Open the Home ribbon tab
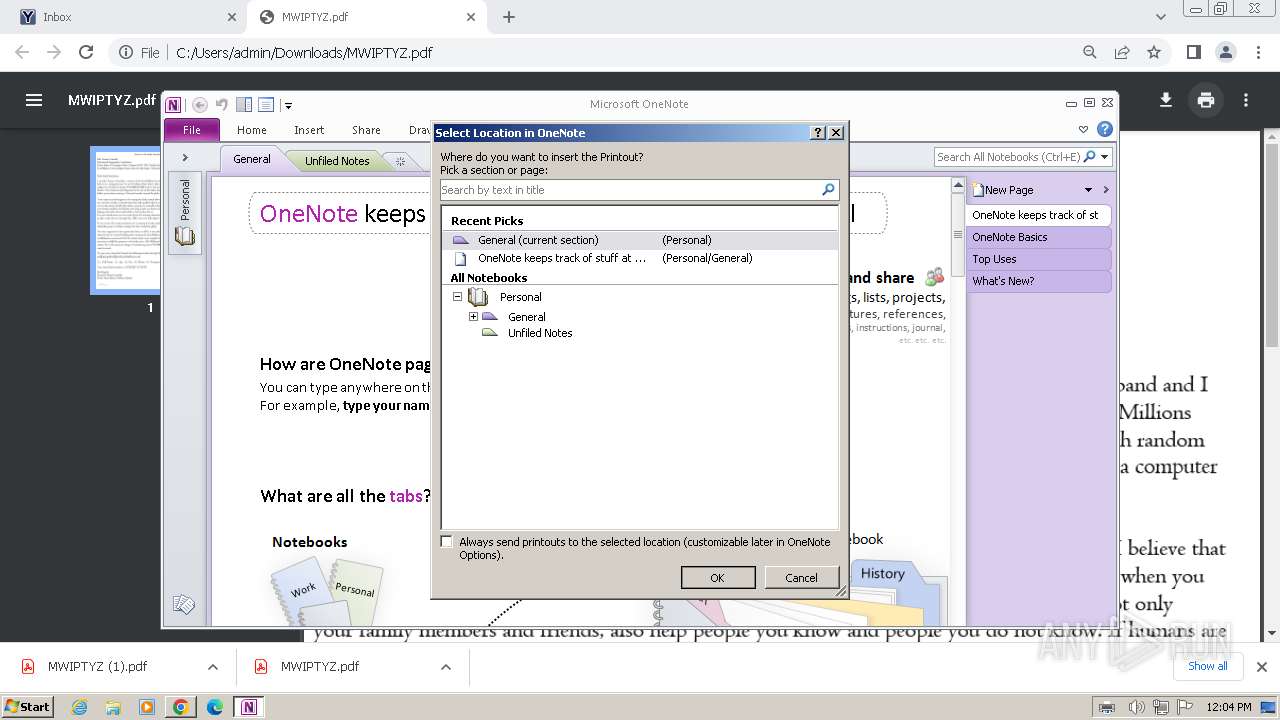Image resolution: width=1280 pixels, height=720 pixels. pos(251,130)
